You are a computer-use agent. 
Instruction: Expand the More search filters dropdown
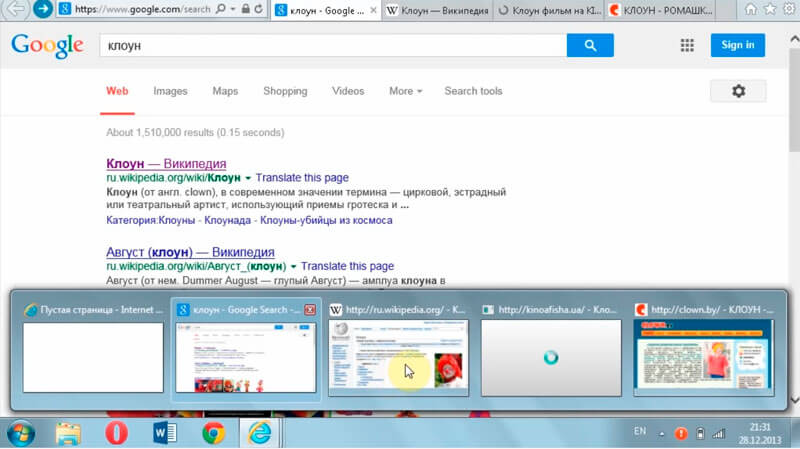coord(405,91)
